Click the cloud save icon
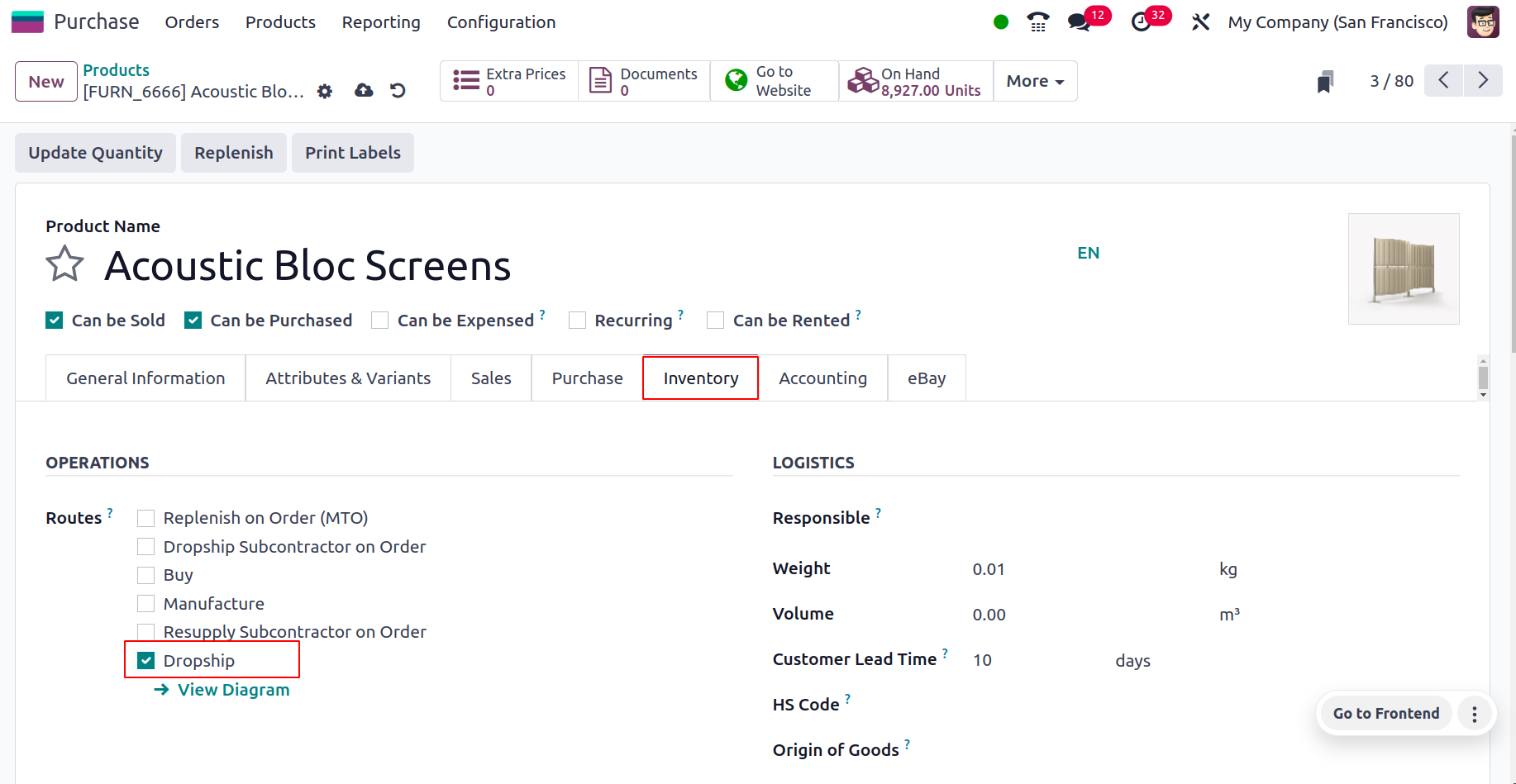 point(363,91)
